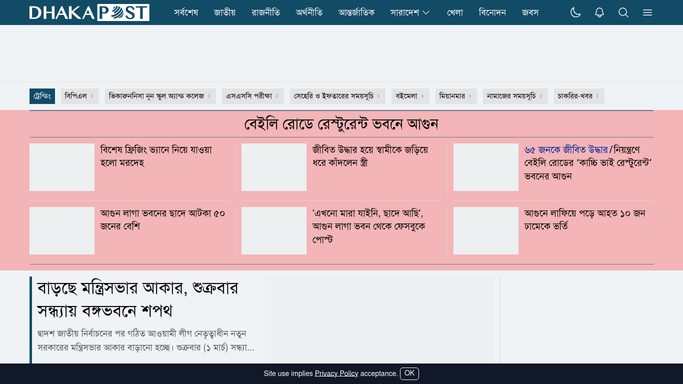
Task: Open the চাকরির-খবর trending tag
Action: pos(579,96)
